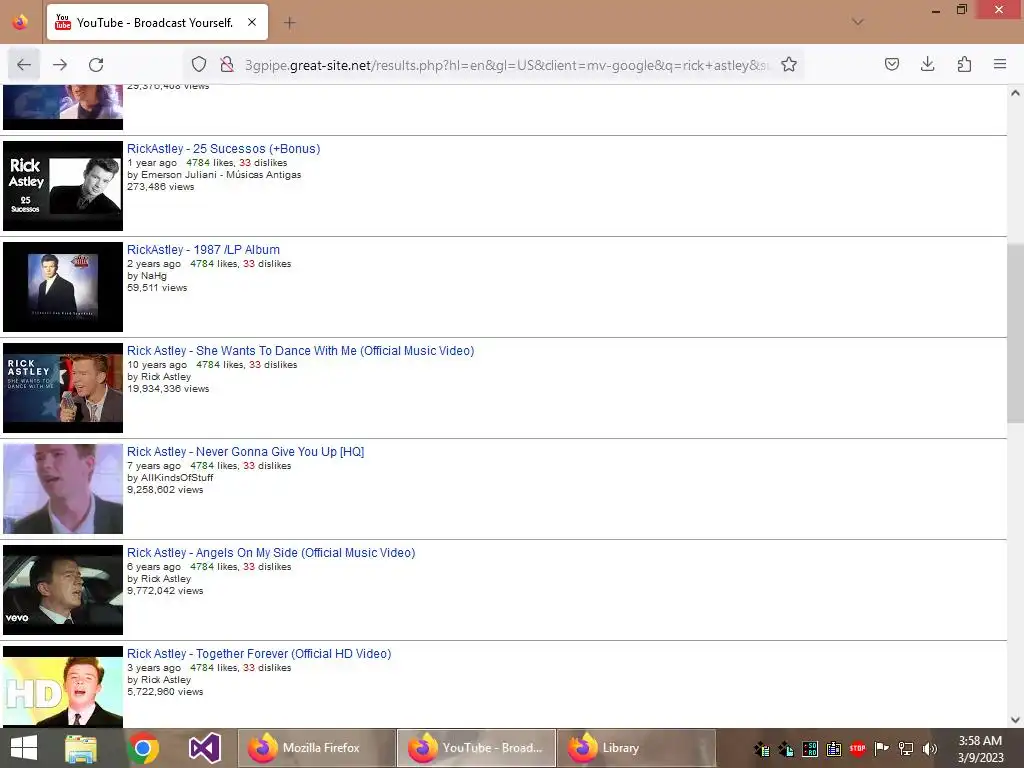Open Together Forever (Official HD Video) link

click(x=259, y=654)
